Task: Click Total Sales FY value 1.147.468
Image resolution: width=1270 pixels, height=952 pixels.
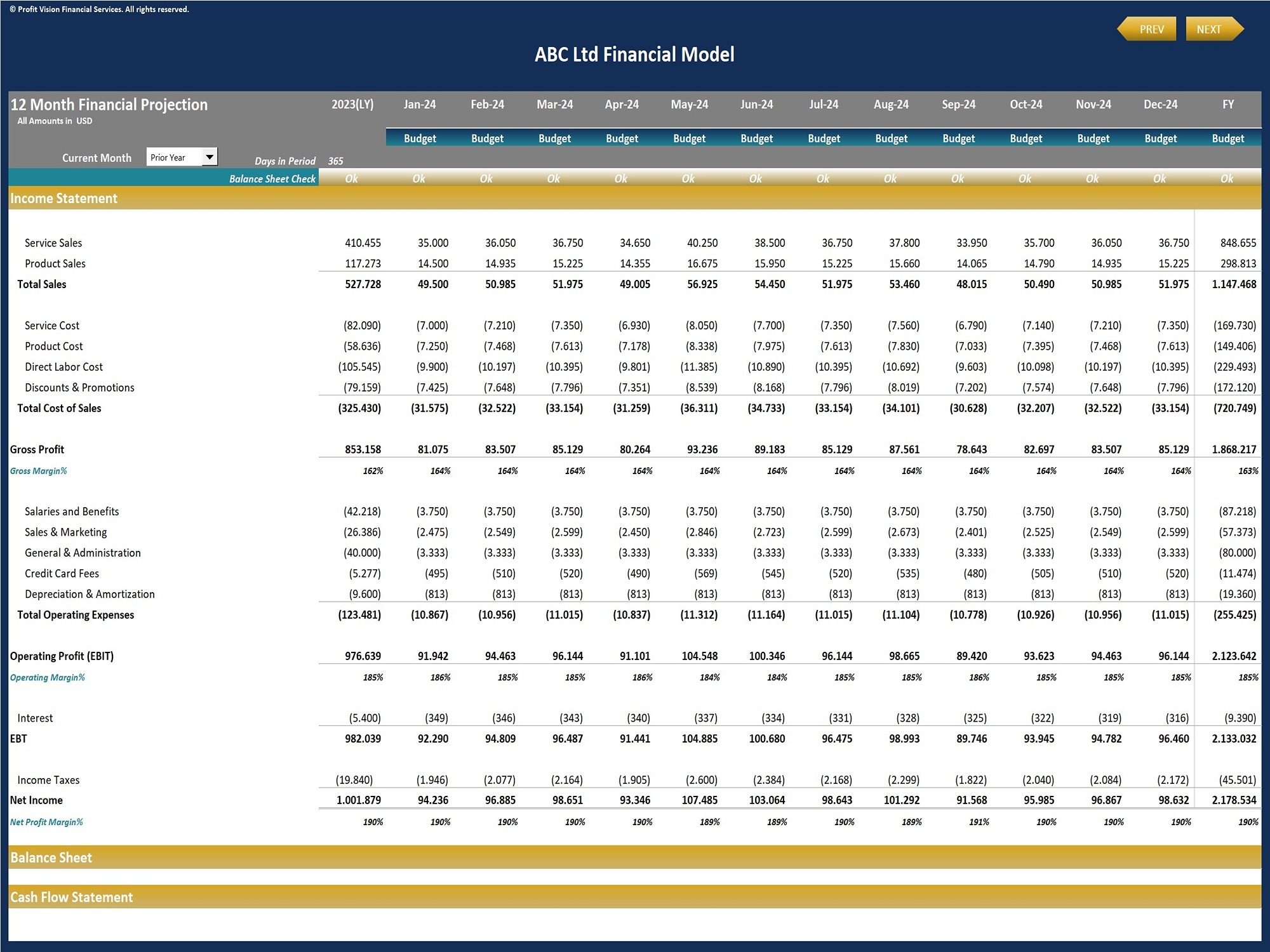Action: point(1234,284)
